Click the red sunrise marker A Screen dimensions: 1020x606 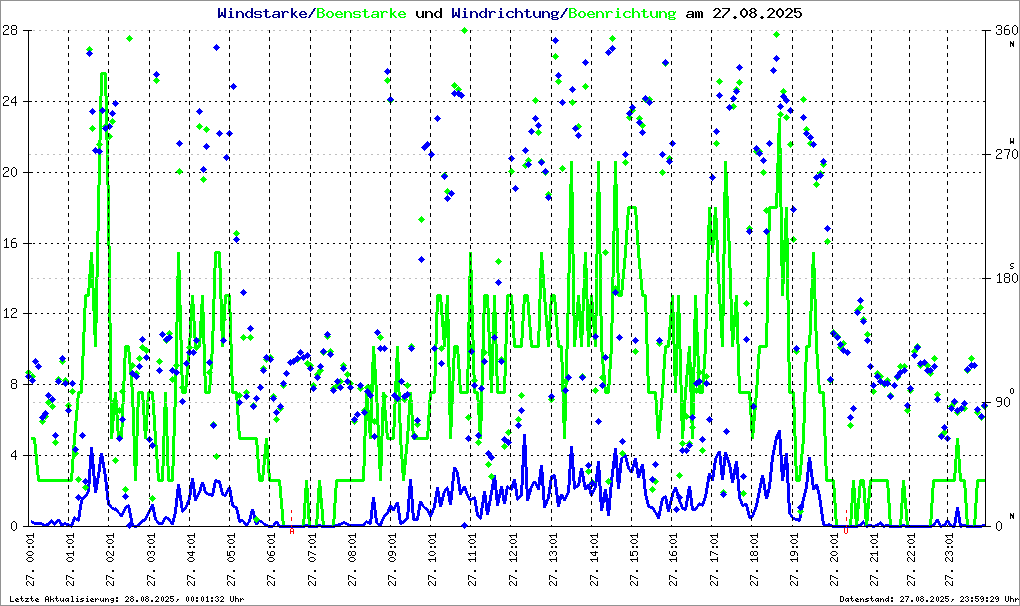click(x=292, y=531)
